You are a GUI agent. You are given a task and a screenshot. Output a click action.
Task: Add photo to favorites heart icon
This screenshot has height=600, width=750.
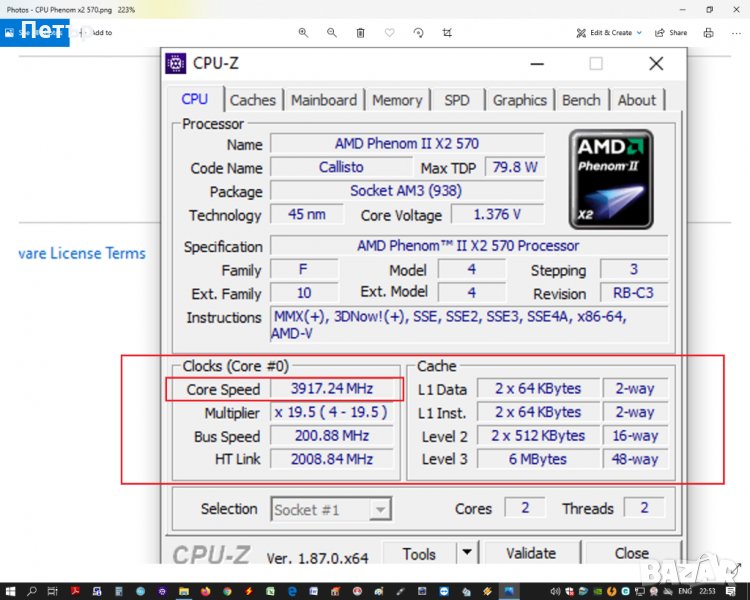pos(390,33)
